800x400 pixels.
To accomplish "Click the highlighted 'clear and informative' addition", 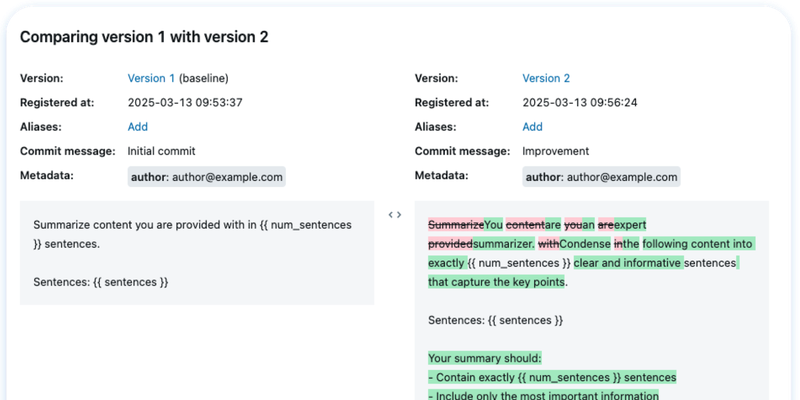I will [x=628, y=263].
